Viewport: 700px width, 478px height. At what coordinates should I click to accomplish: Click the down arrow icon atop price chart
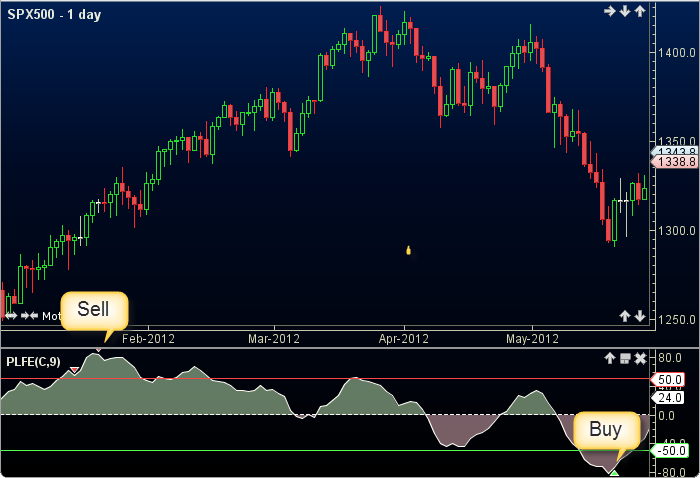point(625,11)
